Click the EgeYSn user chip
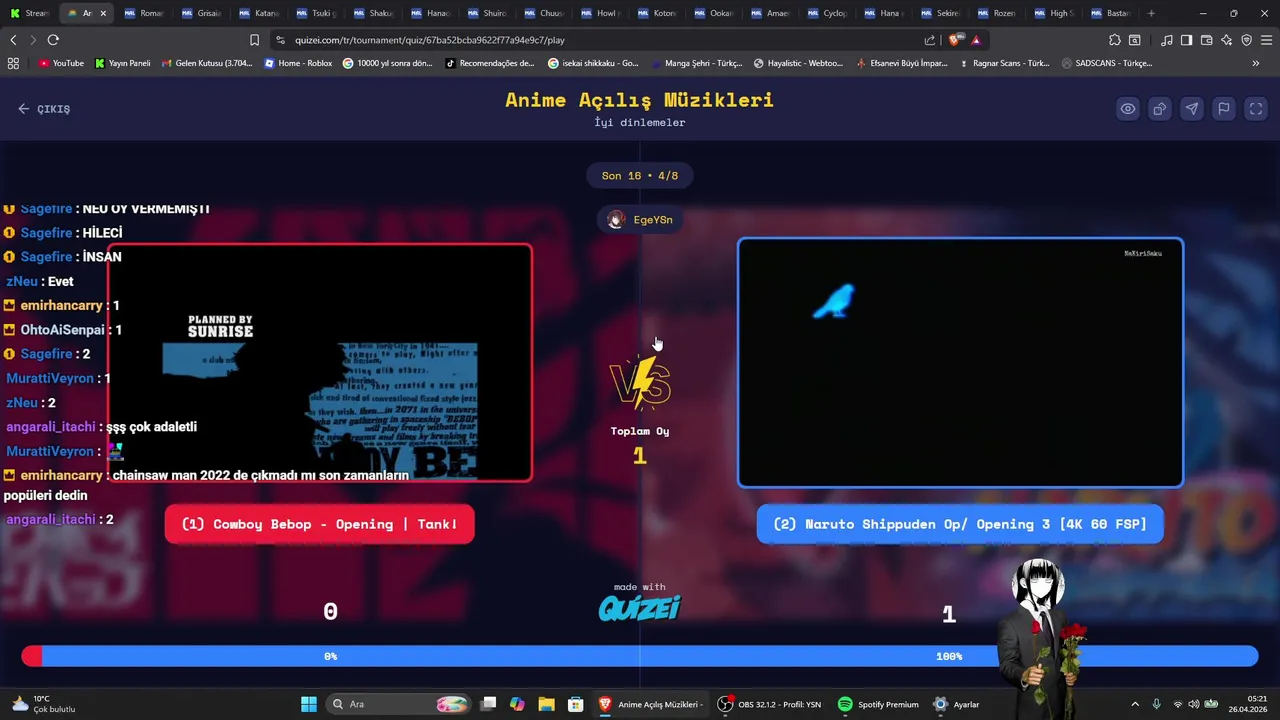This screenshot has height=720, width=1280. pyautogui.click(x=640, y=220)
